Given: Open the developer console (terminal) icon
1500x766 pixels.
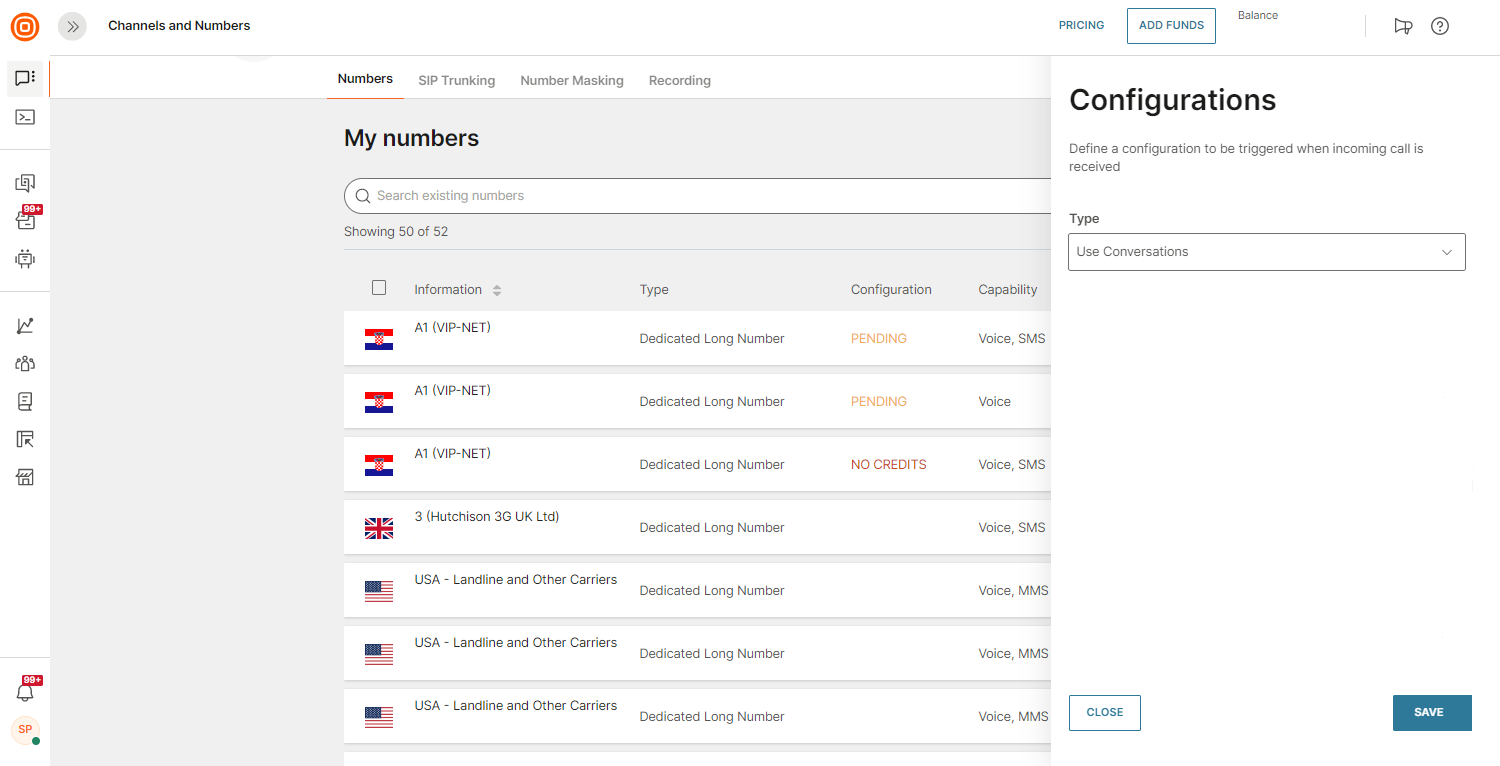Looking at the screenshot, I should click(25, 117).
